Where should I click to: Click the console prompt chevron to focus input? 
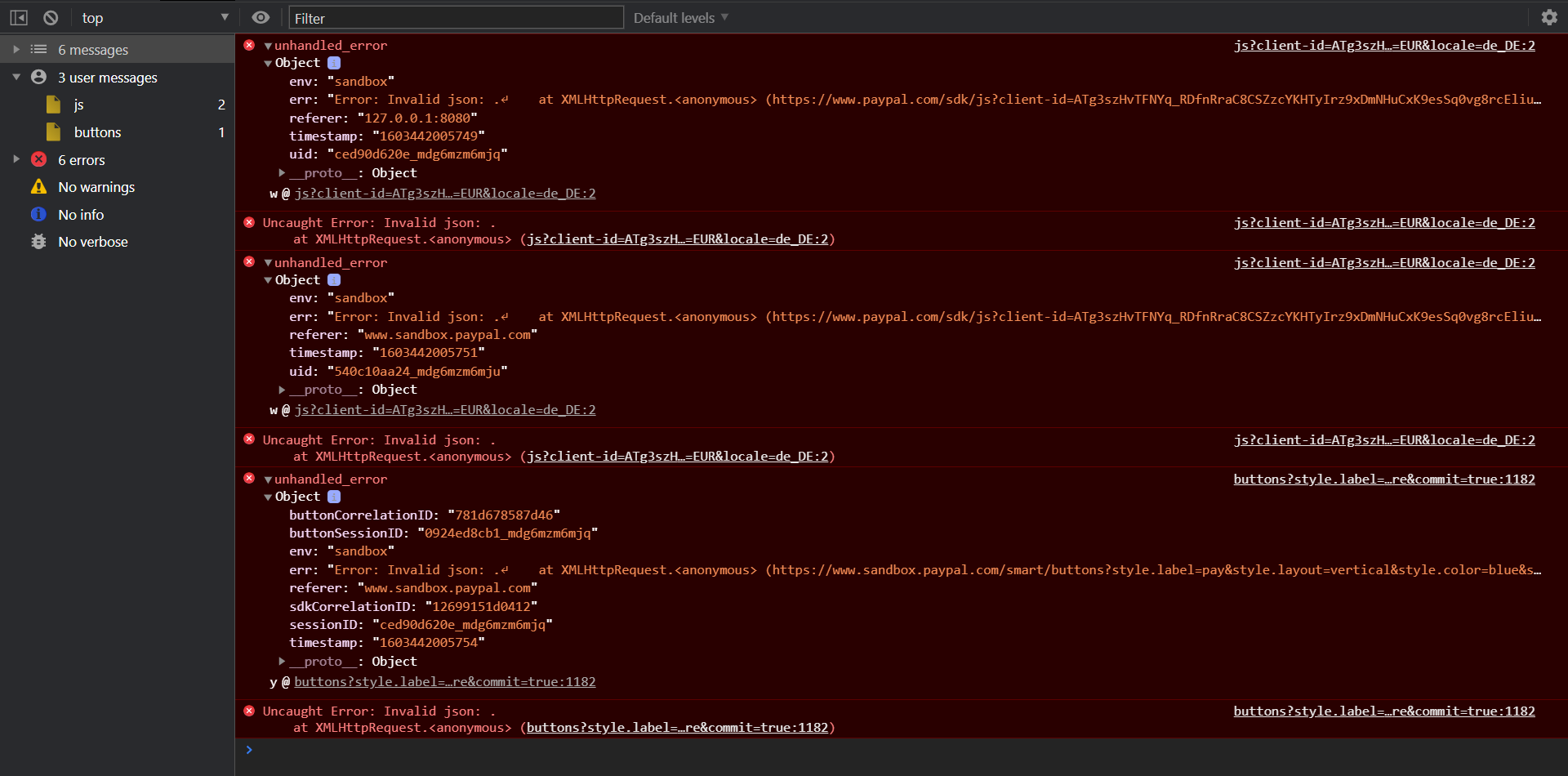[249, 750]
